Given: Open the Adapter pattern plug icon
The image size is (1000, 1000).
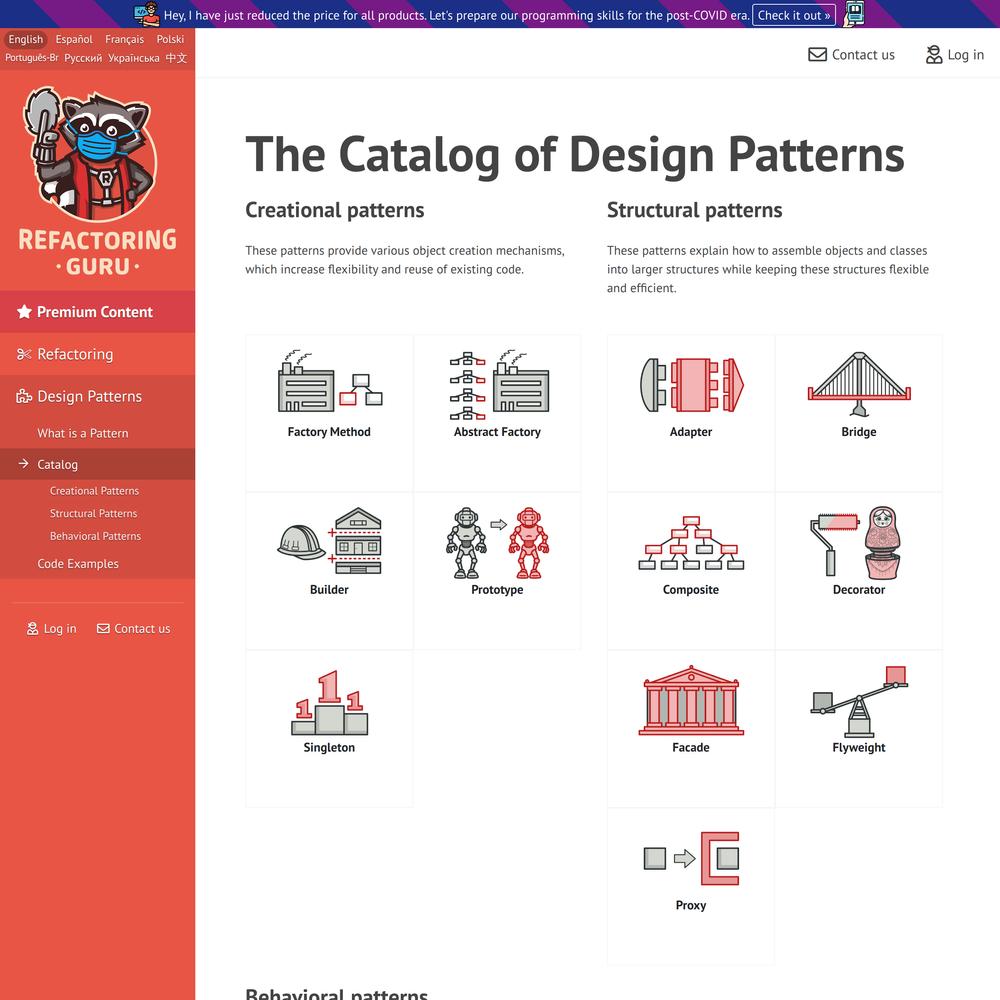Looking at the screenshot, I should pos(691,385).
